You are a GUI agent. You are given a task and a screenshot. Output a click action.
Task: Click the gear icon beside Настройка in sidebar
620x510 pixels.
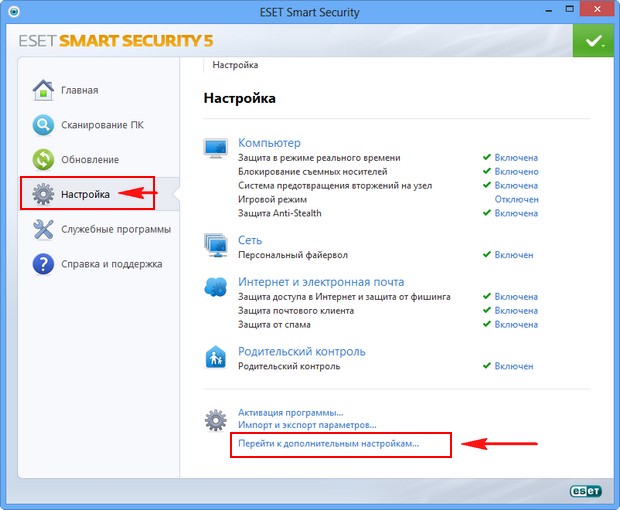(43, 194)
